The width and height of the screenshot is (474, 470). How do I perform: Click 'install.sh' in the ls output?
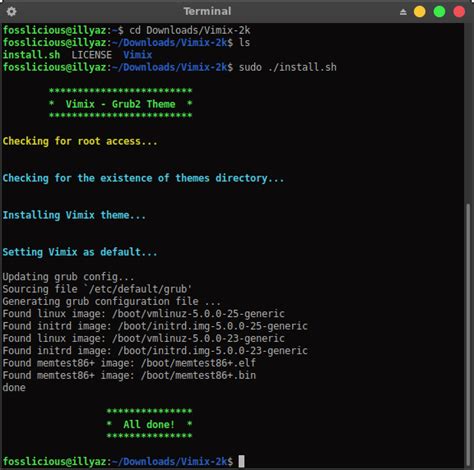point(31,55)
